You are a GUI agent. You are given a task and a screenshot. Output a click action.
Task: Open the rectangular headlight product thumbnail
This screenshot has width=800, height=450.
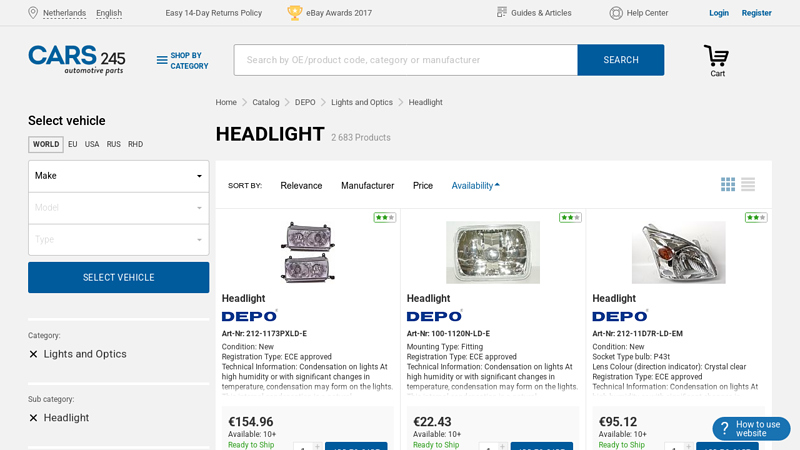tap(493, 252)
